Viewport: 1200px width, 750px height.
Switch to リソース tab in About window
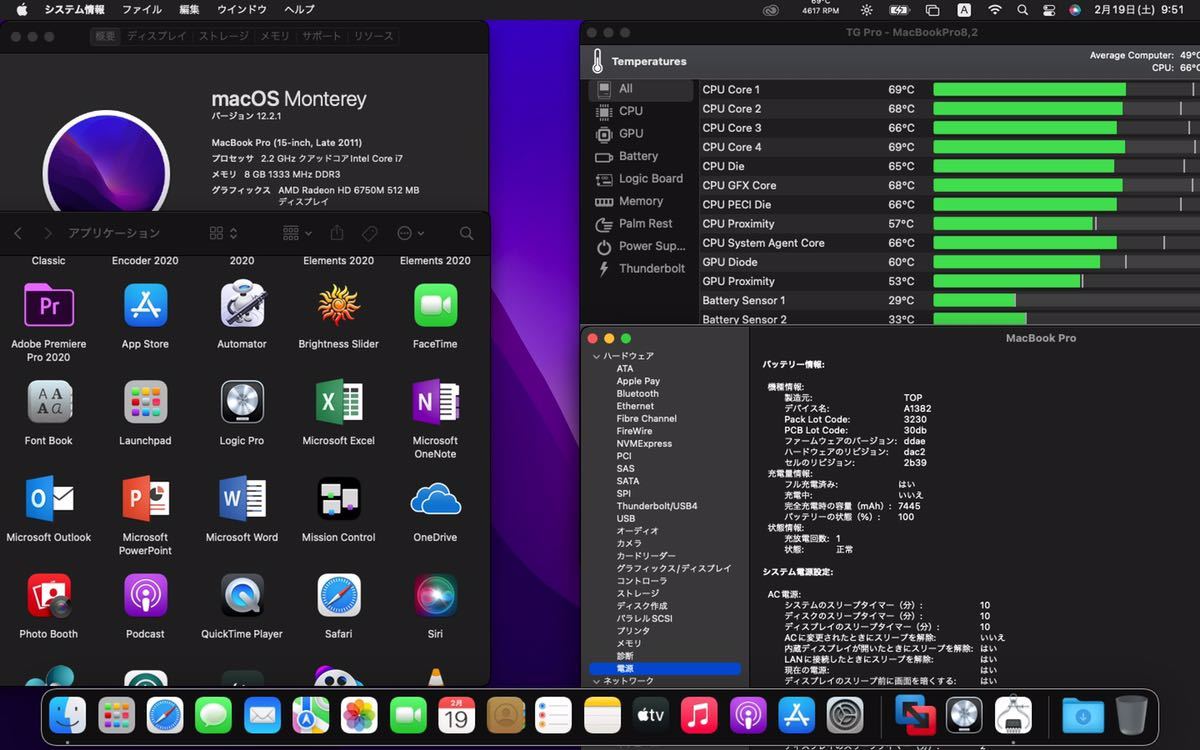pos(374,36)
